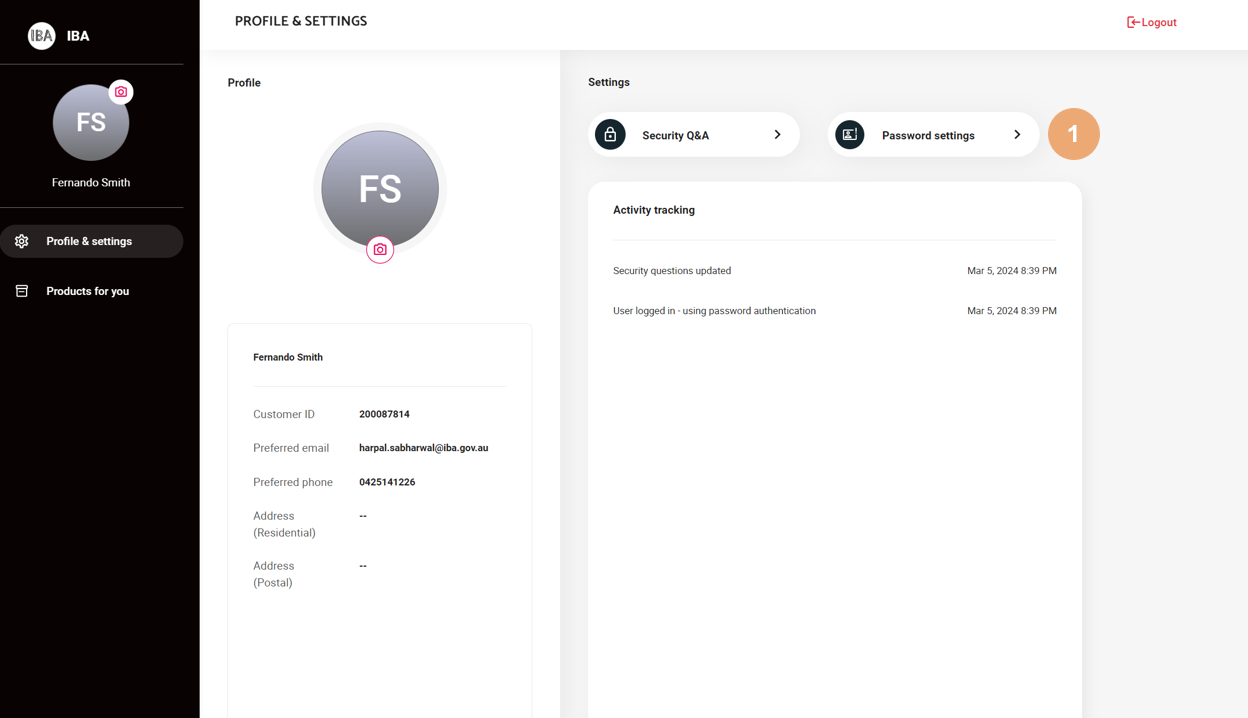Open Products for you menu item
The width and height of the screenshot is (1248, 718).
click(87, 291)
